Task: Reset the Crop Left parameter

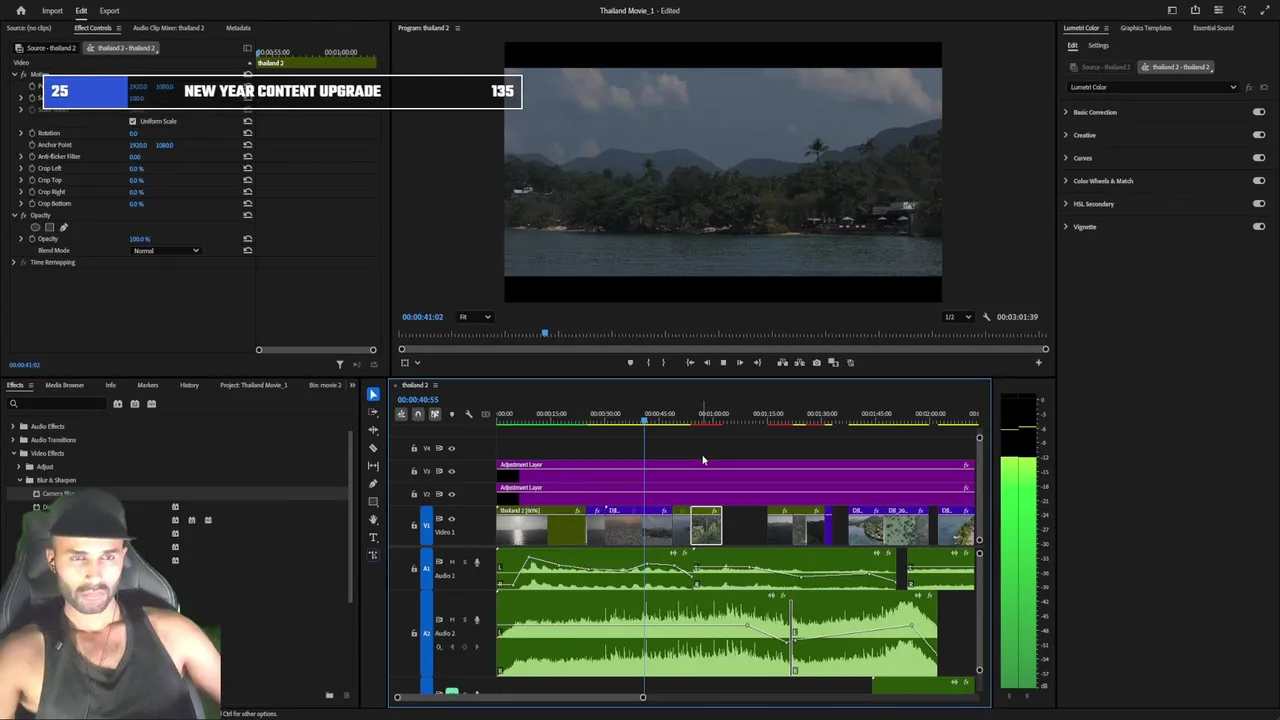Action: (247, 168)
